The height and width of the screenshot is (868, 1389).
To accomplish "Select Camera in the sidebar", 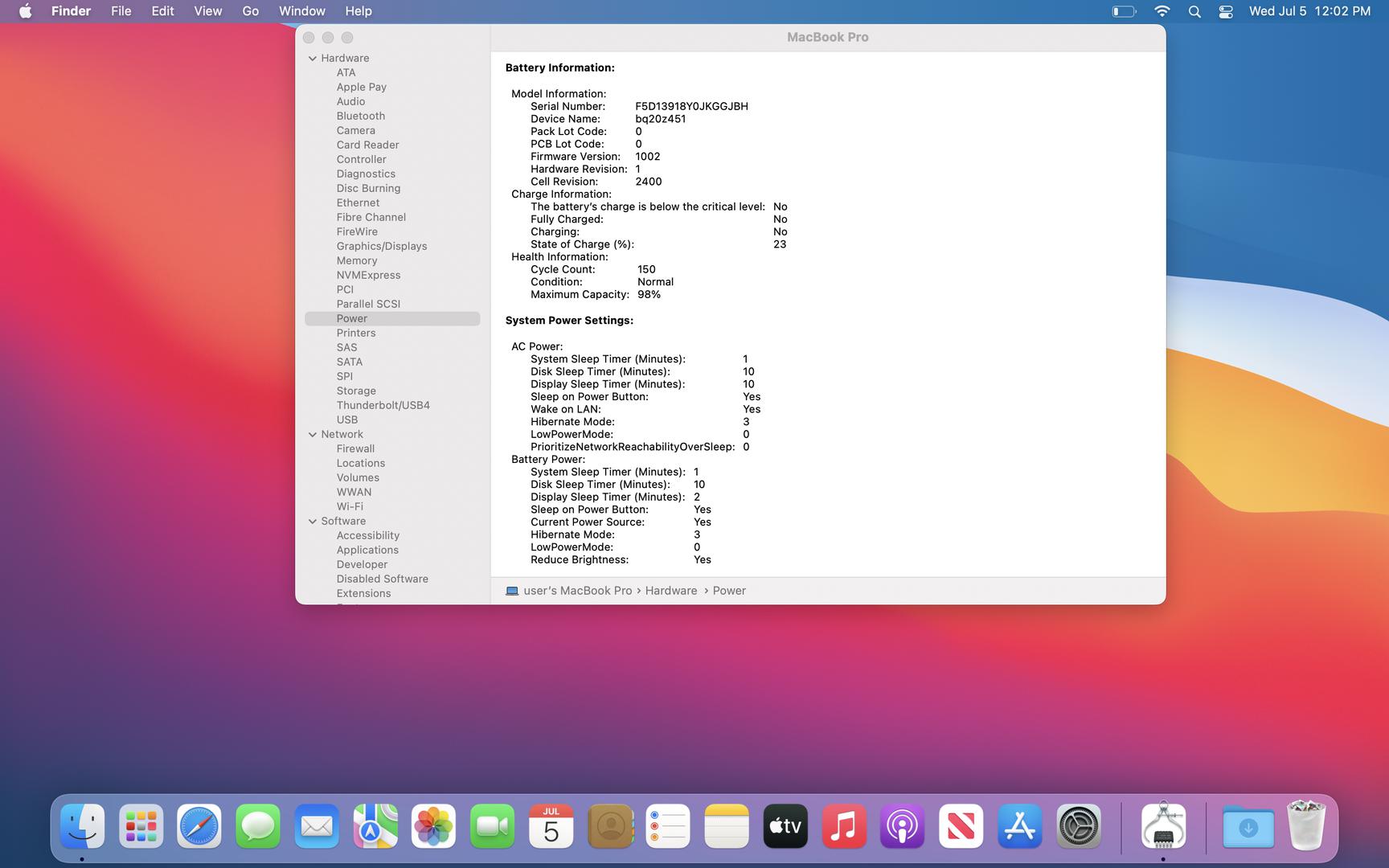I will tap(355, 130).
